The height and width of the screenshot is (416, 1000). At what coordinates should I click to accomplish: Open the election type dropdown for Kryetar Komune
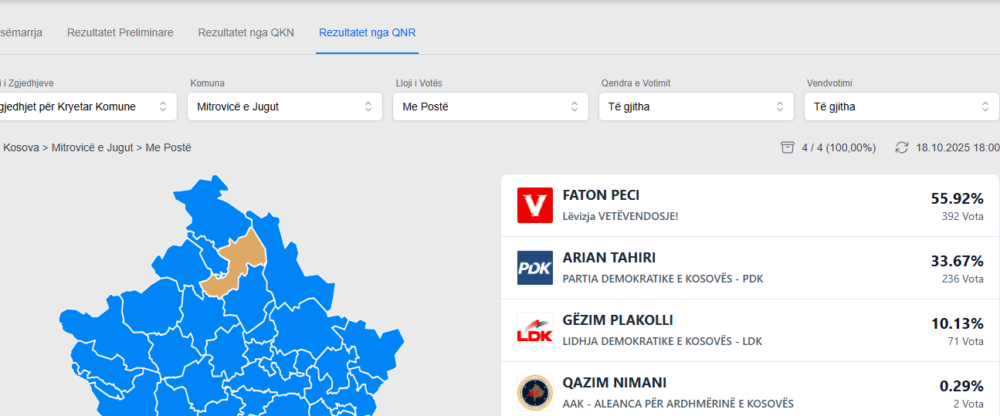point(88,106)
